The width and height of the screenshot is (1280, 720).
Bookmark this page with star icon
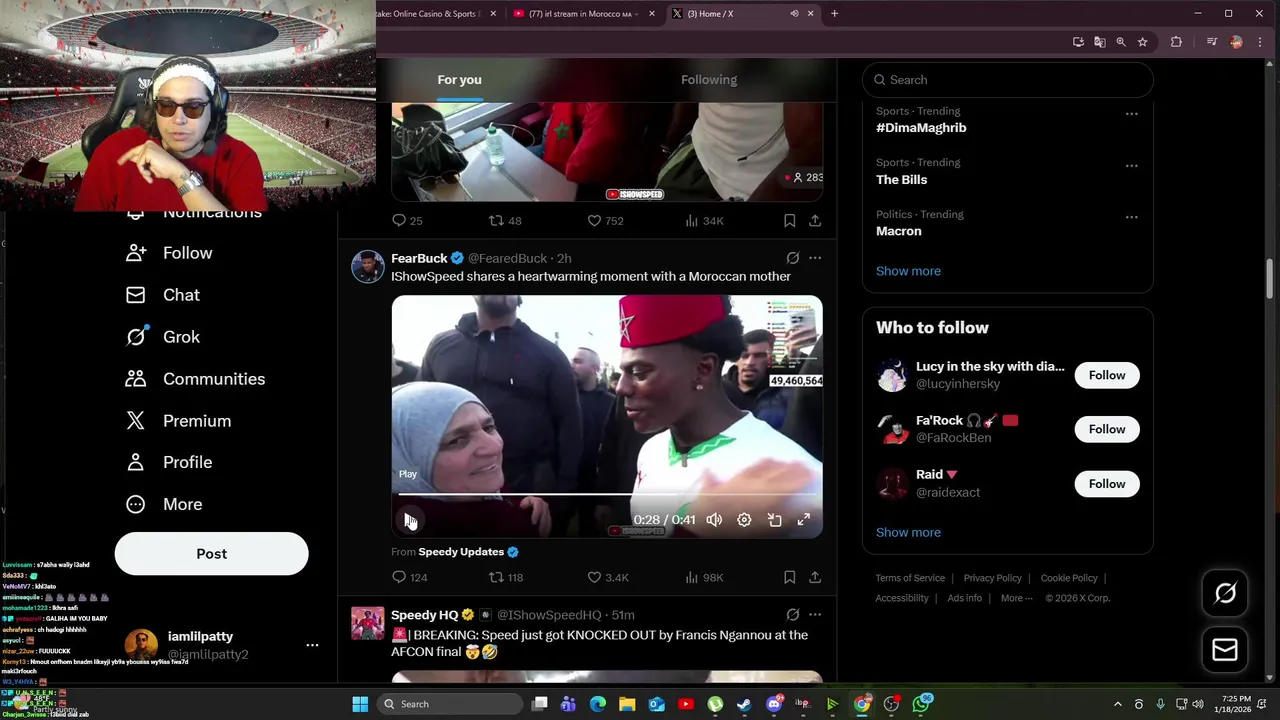(1142, 42)
